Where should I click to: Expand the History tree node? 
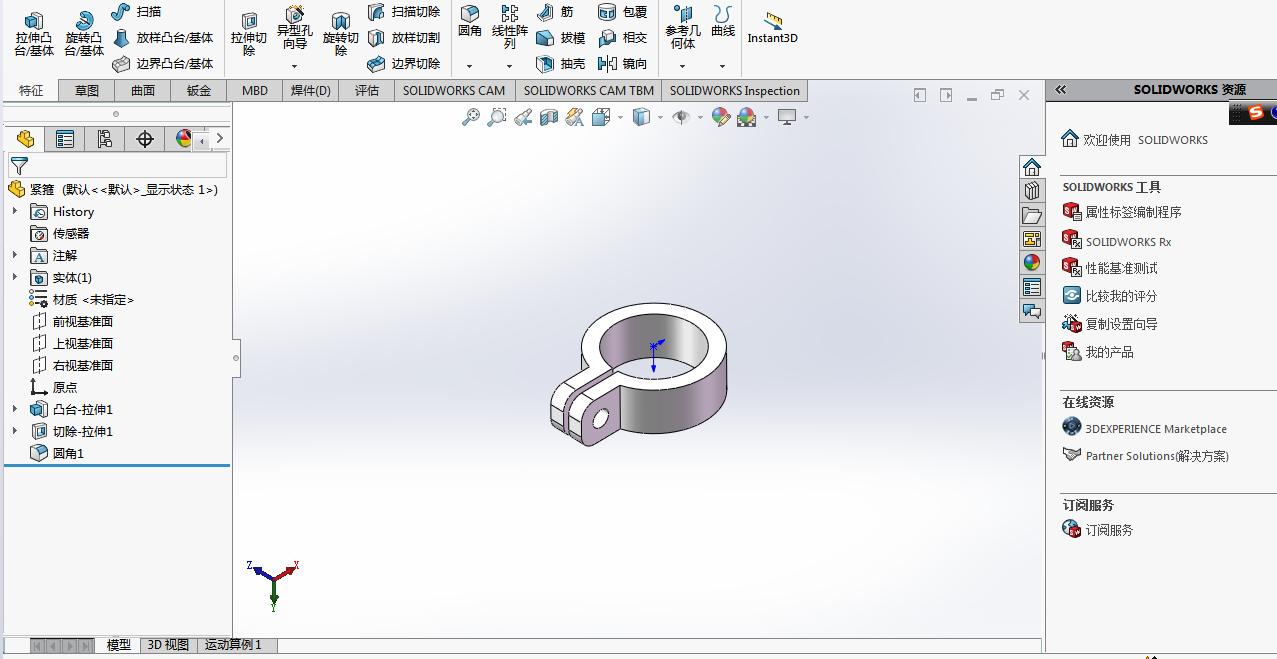pyautogui.click(x=15, y=211)
